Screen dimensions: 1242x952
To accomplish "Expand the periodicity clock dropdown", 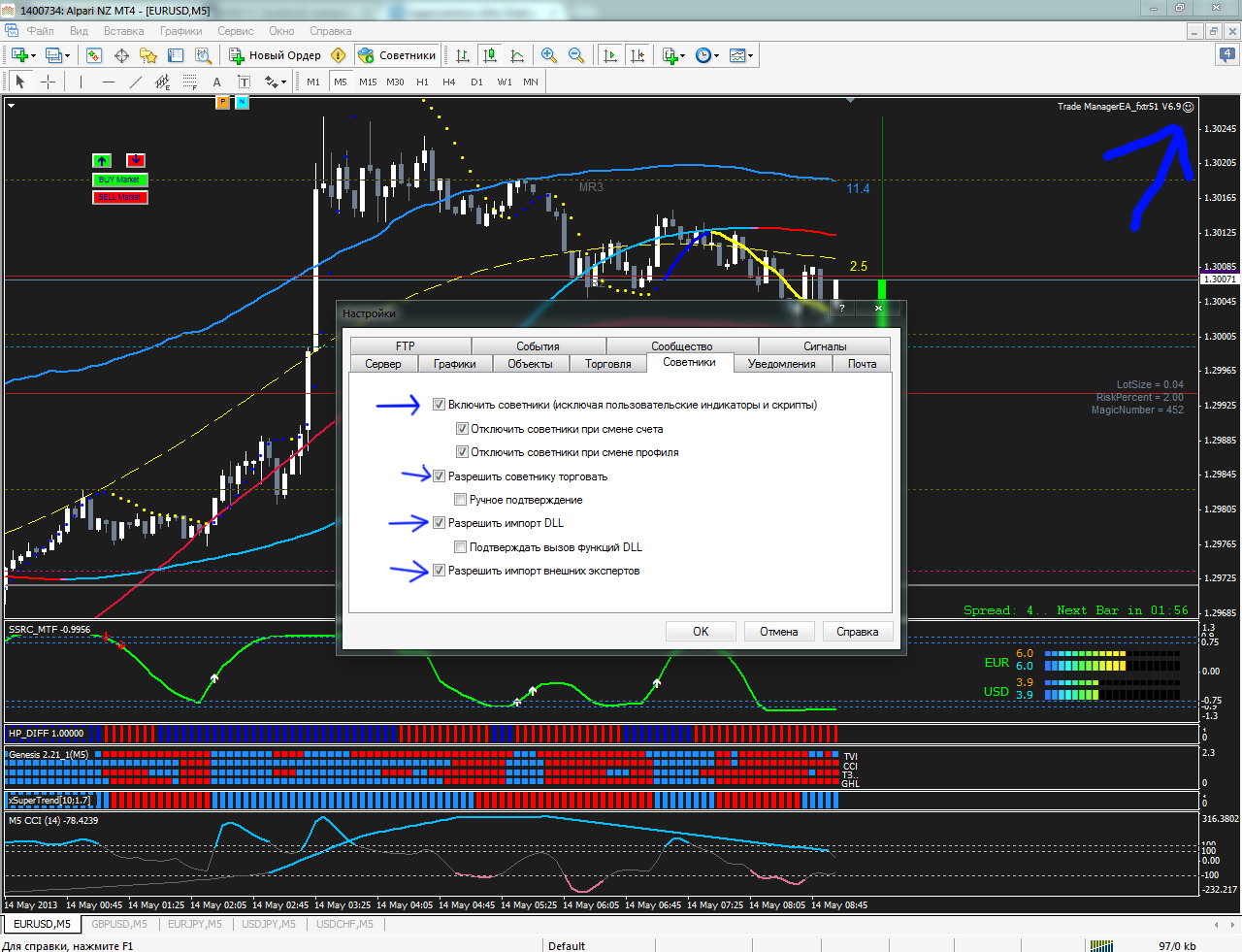I will pyautogui.click(x=716, y=56).
